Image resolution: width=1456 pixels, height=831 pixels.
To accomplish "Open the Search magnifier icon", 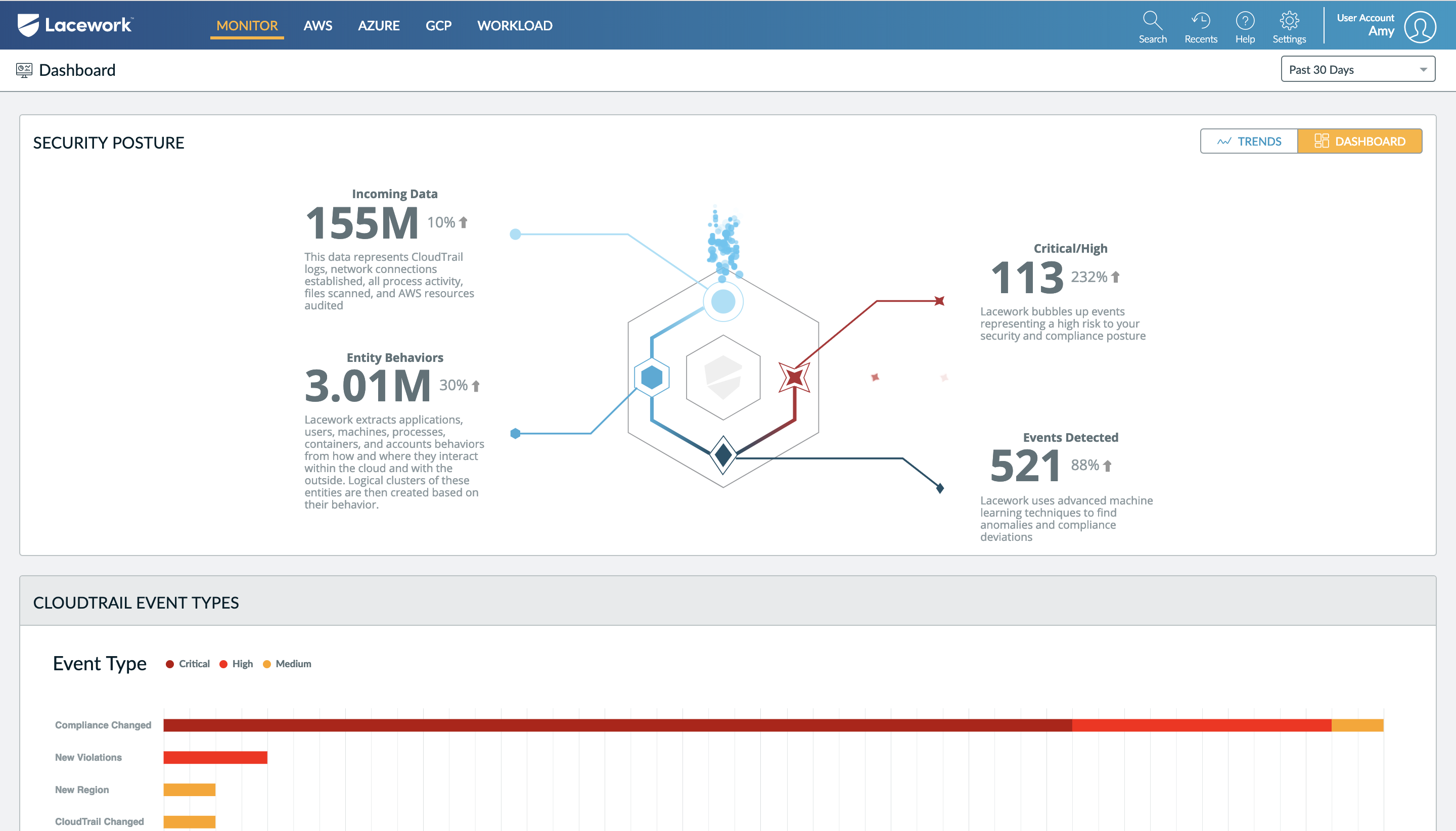I will tap(1152, 21).
